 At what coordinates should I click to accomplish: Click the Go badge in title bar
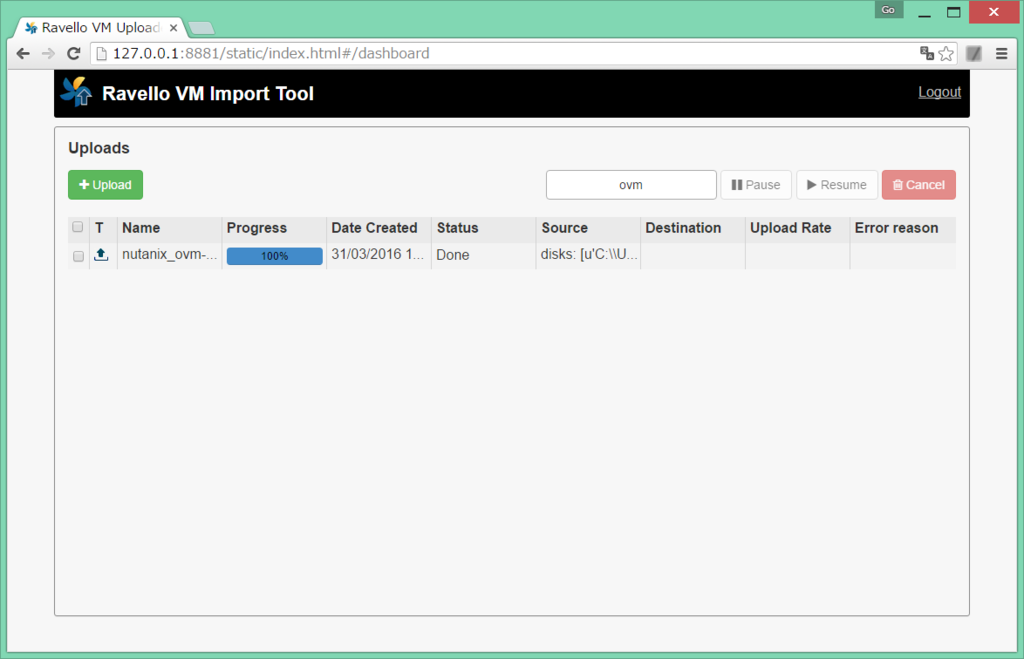click(x=888, y=10)
